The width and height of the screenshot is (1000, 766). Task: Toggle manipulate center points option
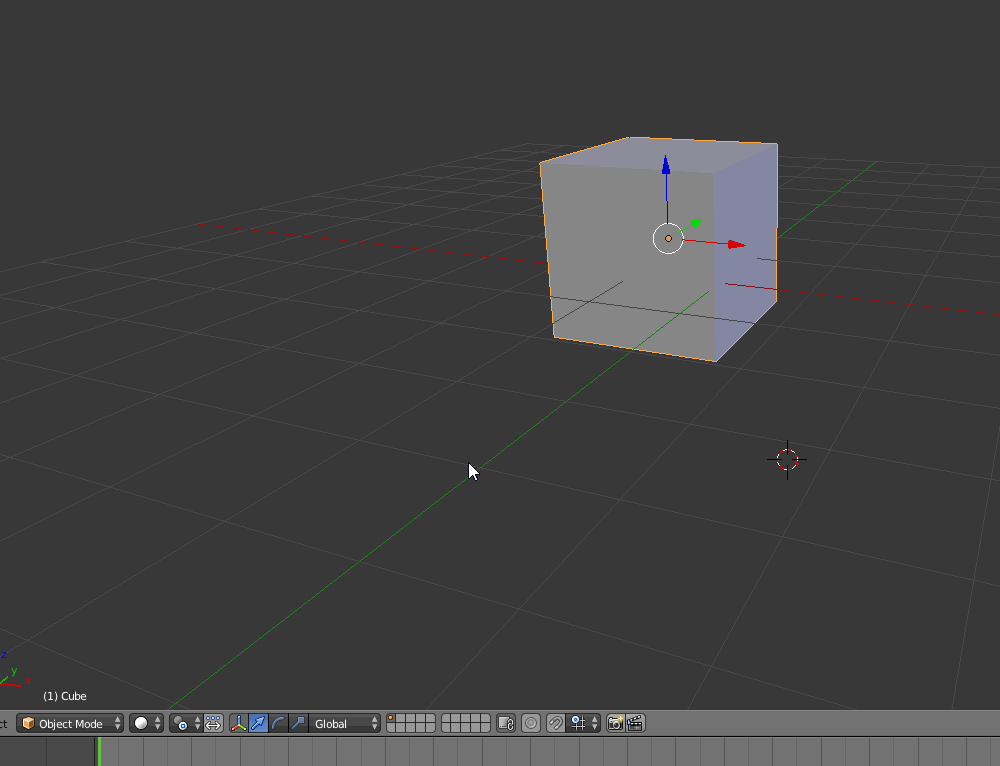pos(213,723)
